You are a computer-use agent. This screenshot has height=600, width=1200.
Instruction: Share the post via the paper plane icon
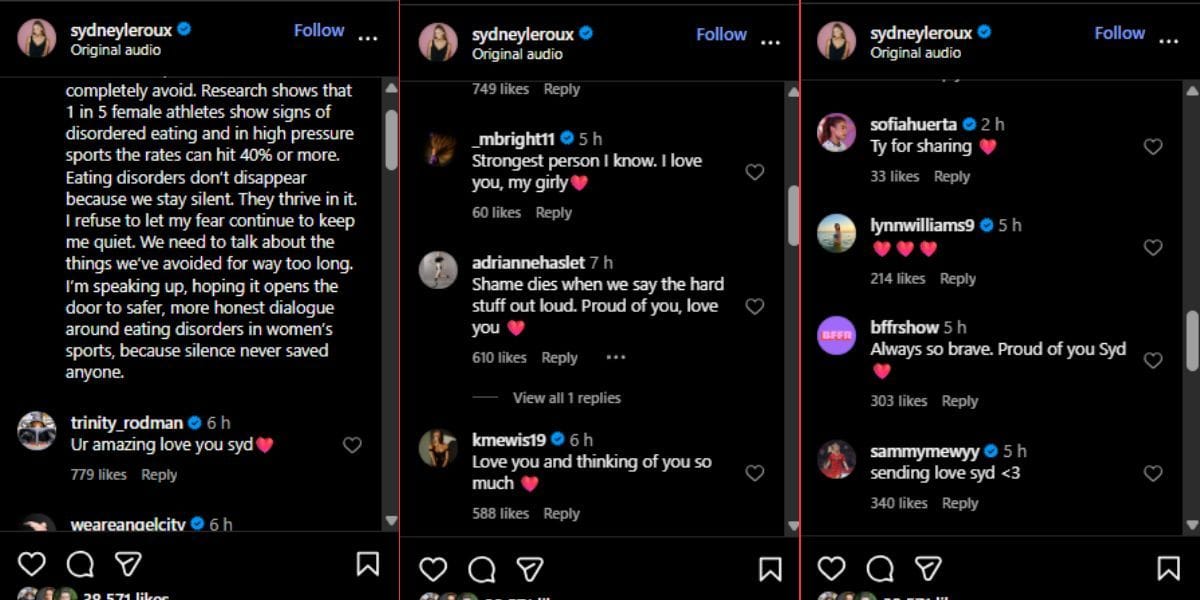point(128,565)
